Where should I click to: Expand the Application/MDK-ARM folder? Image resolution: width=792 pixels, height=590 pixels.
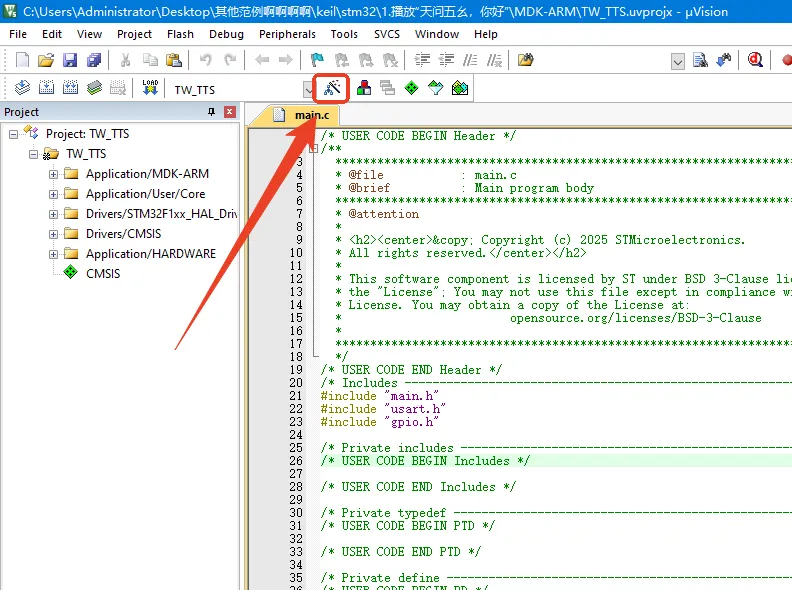point(53,174)
